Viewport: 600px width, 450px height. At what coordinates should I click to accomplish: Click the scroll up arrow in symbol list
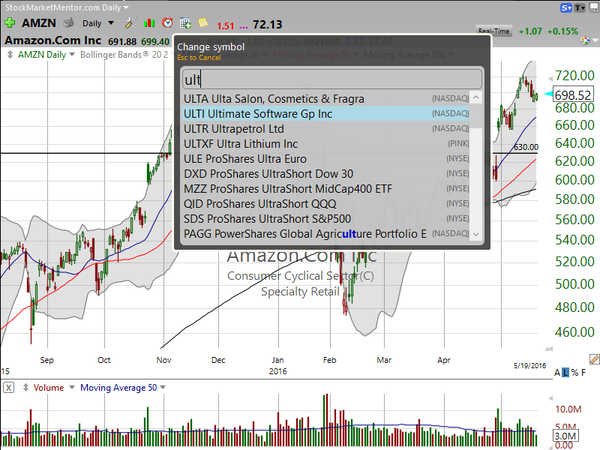coord(476,98)
